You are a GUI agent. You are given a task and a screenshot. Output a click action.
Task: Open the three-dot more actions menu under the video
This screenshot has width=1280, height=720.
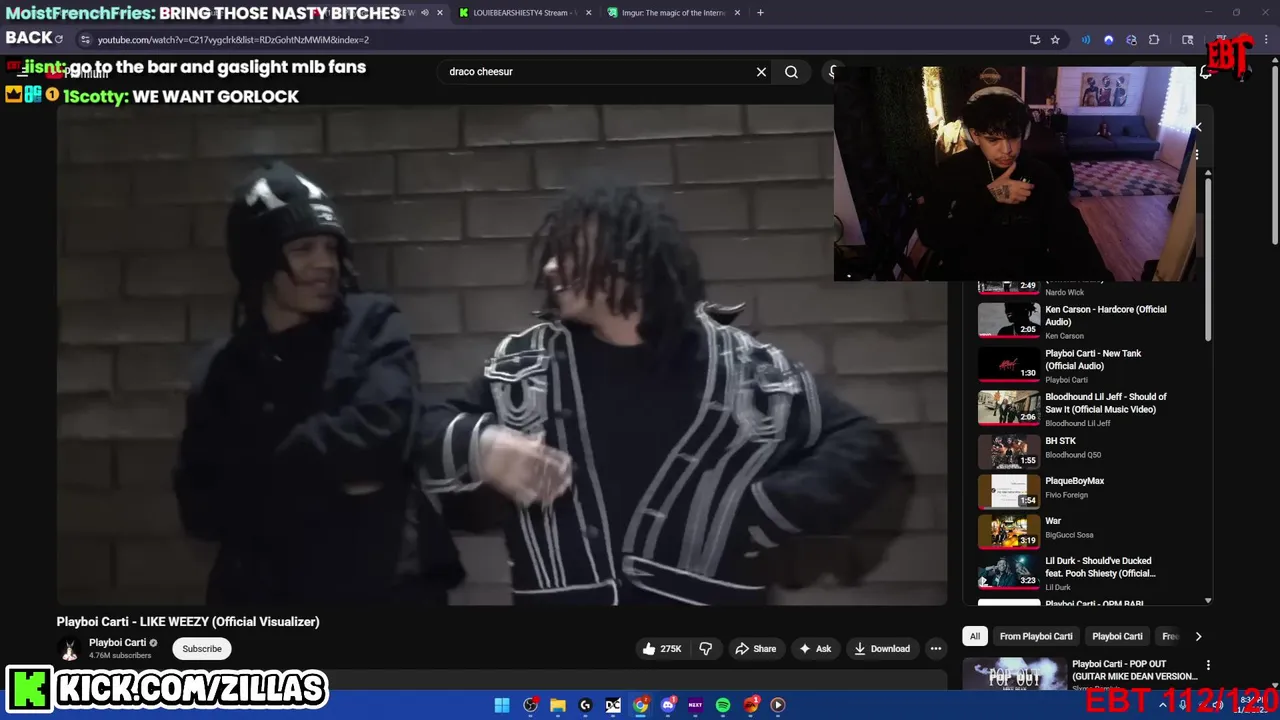coord(936,649)
